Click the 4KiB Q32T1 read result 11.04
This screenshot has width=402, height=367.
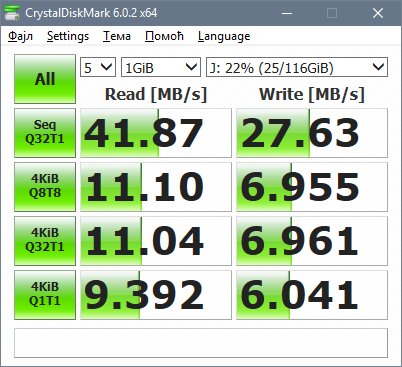point(156,241)
